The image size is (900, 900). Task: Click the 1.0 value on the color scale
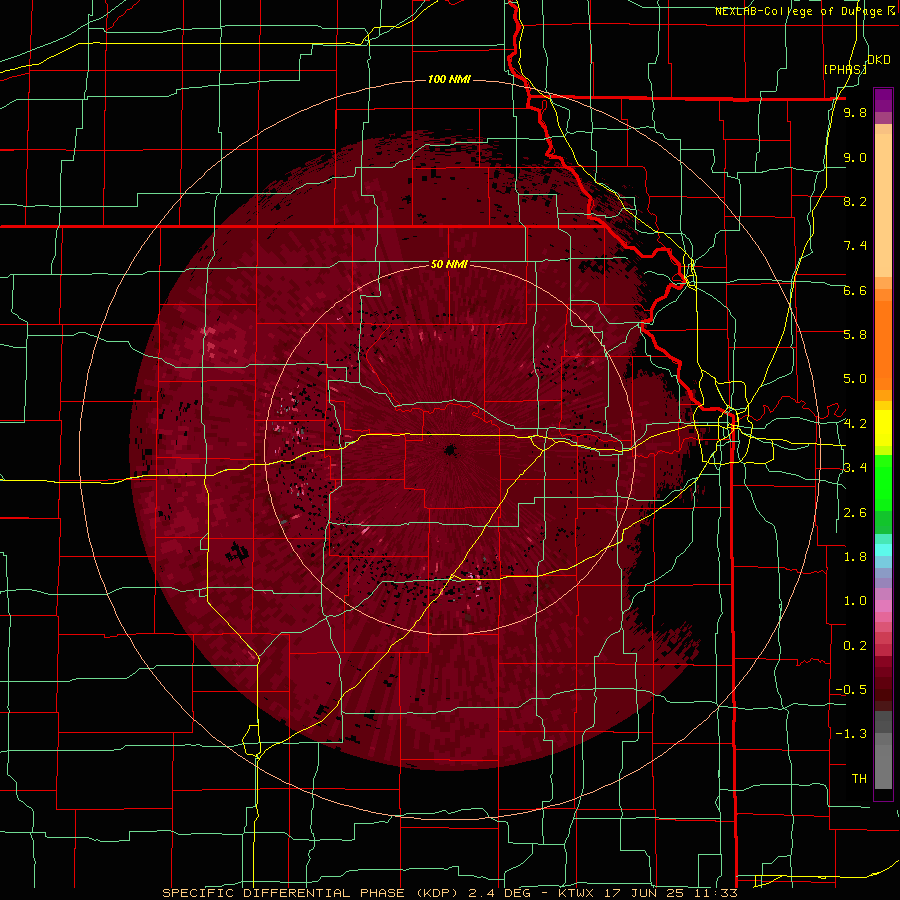point(855,601)
